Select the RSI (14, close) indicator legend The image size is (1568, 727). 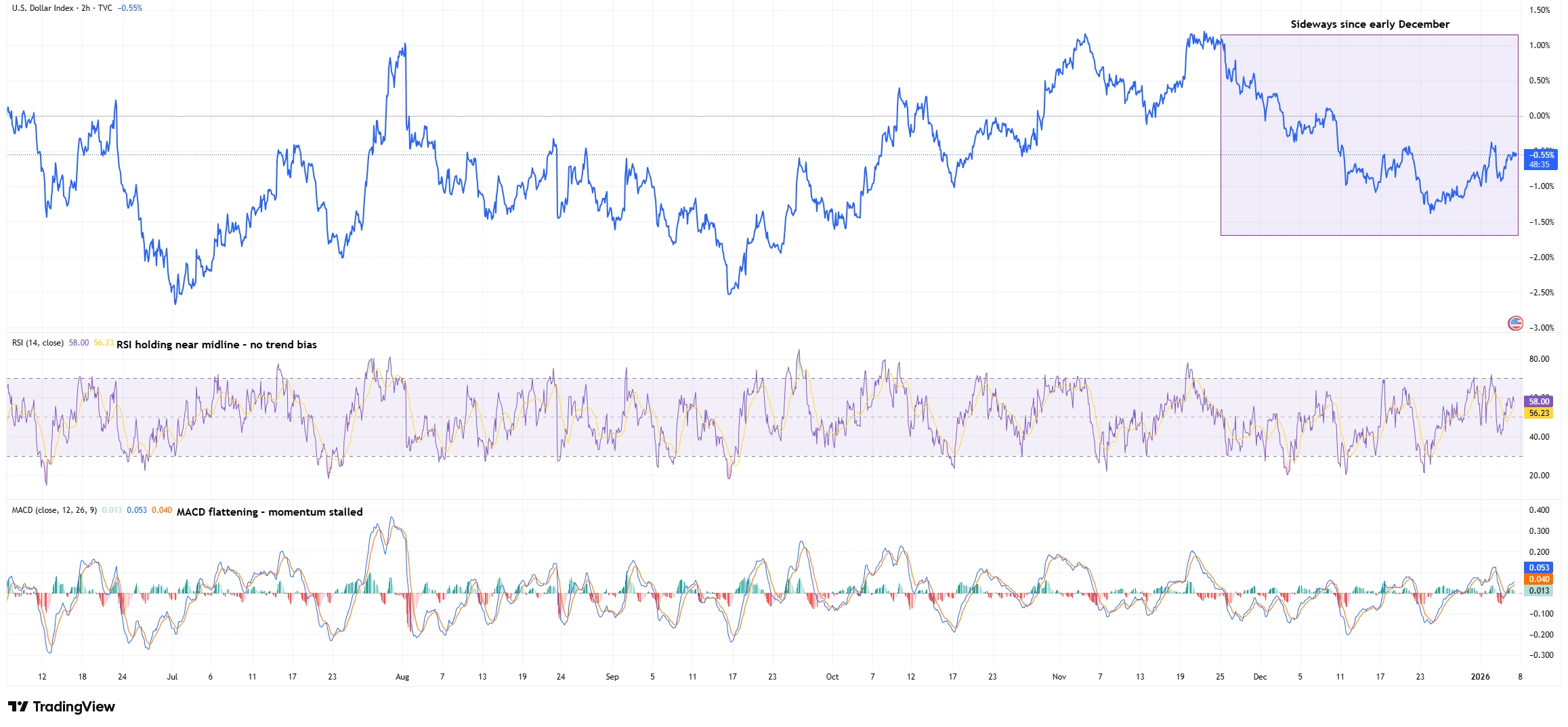[38, 343]
